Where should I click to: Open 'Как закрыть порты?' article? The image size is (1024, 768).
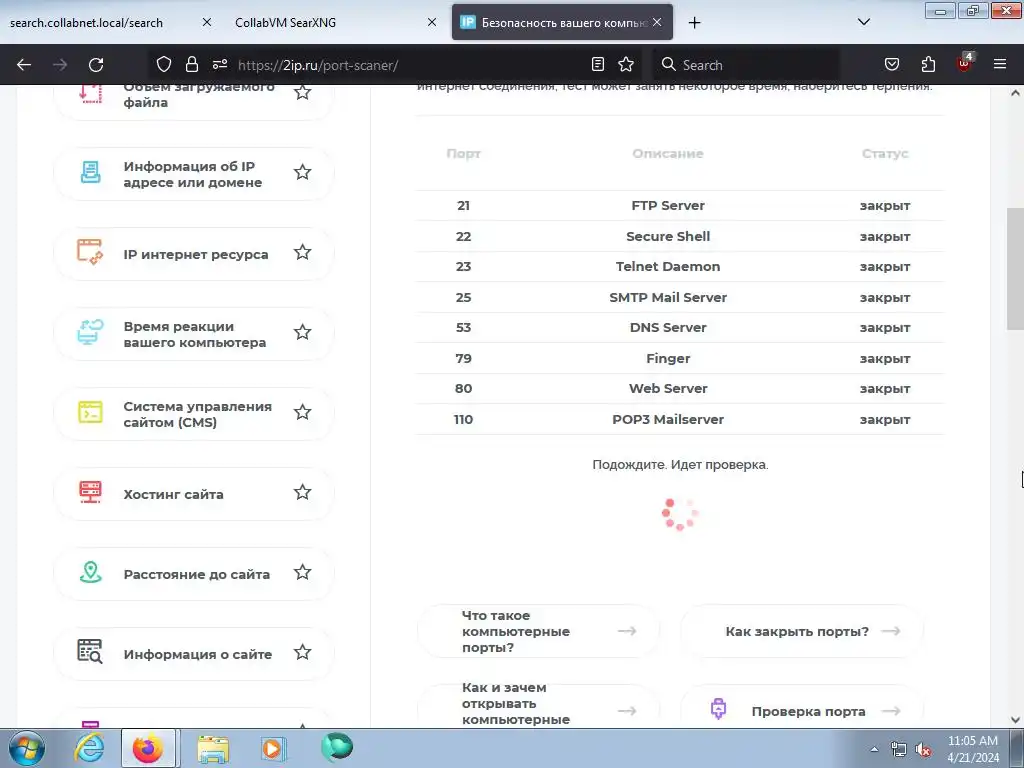click(x=802, y=632)
